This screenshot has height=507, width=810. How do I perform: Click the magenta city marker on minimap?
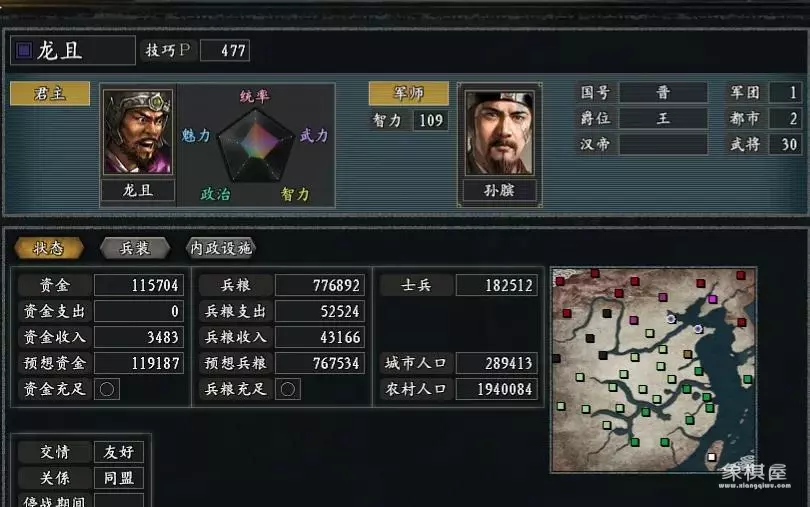coord(712,299)
